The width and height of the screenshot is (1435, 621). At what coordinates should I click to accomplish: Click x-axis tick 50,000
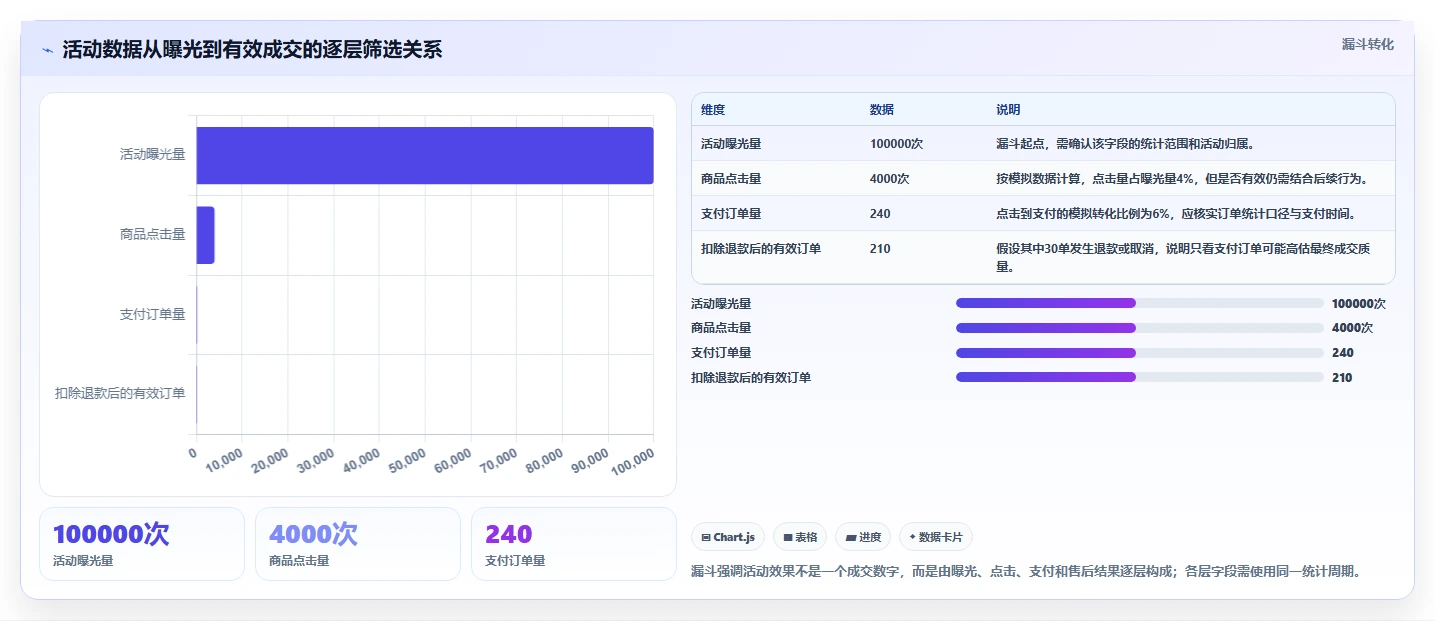click(407, 460)
